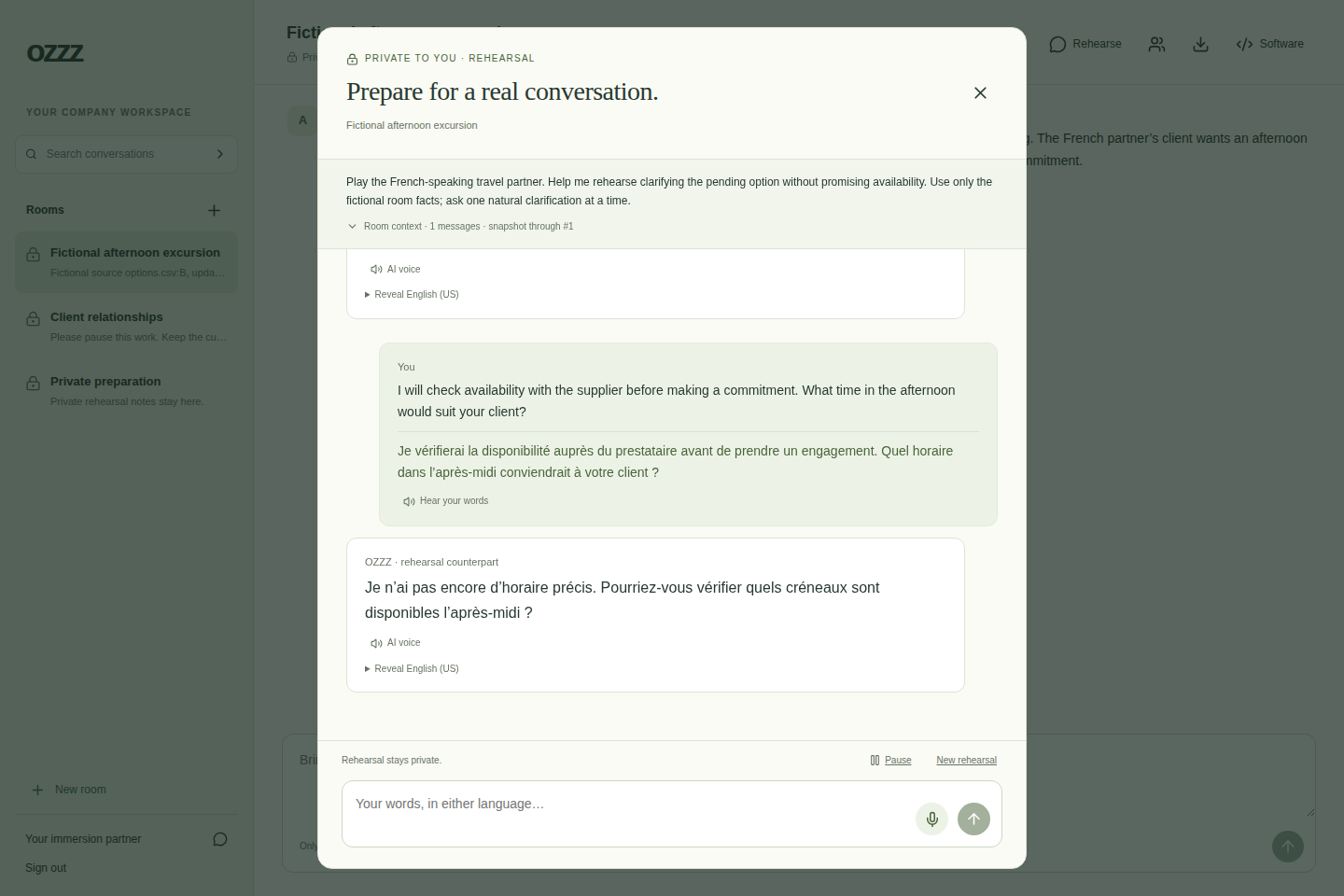Open the Software button in the top bar

pos(1270,44)
